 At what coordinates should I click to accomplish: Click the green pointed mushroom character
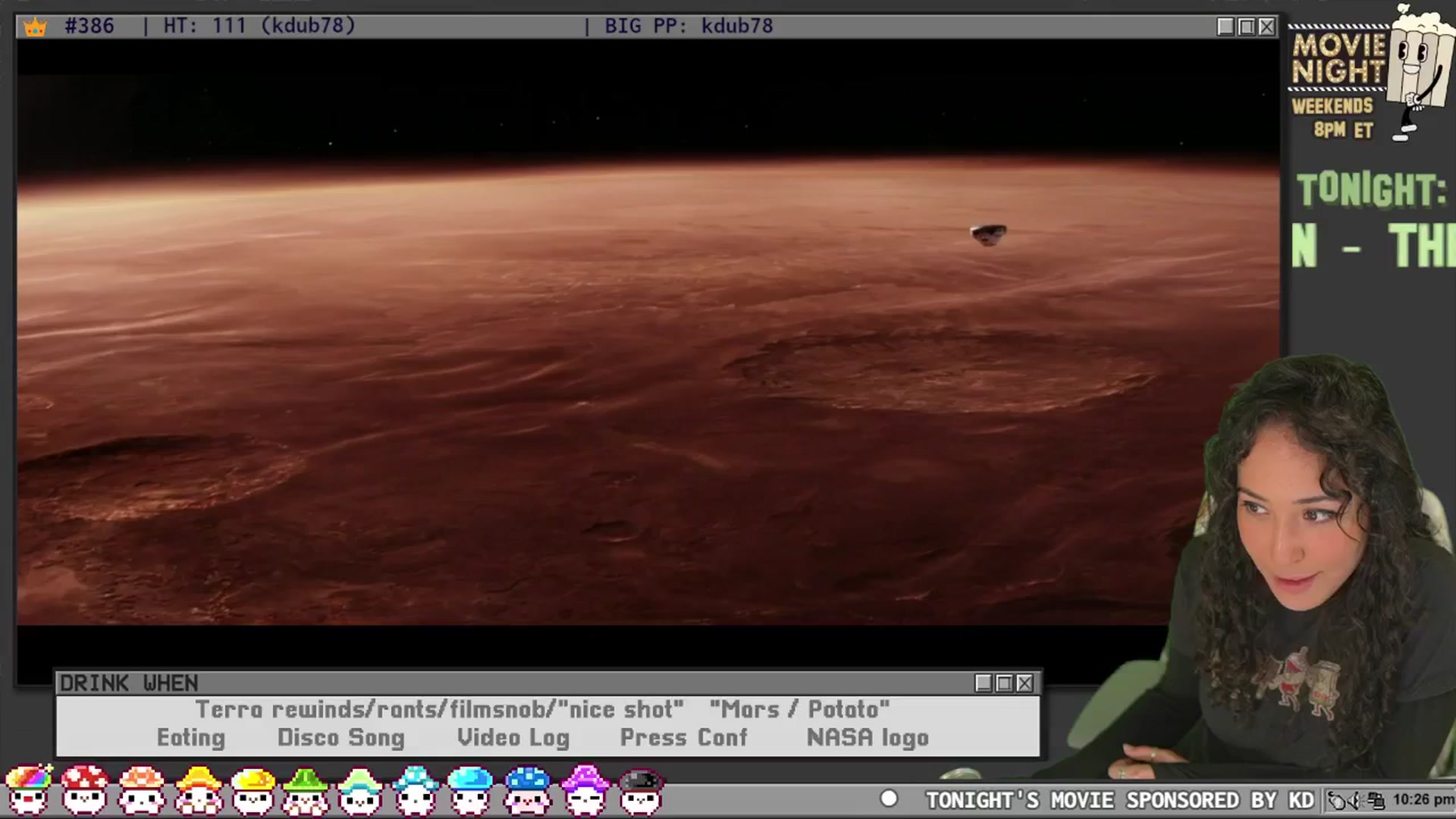coord(306,790)
